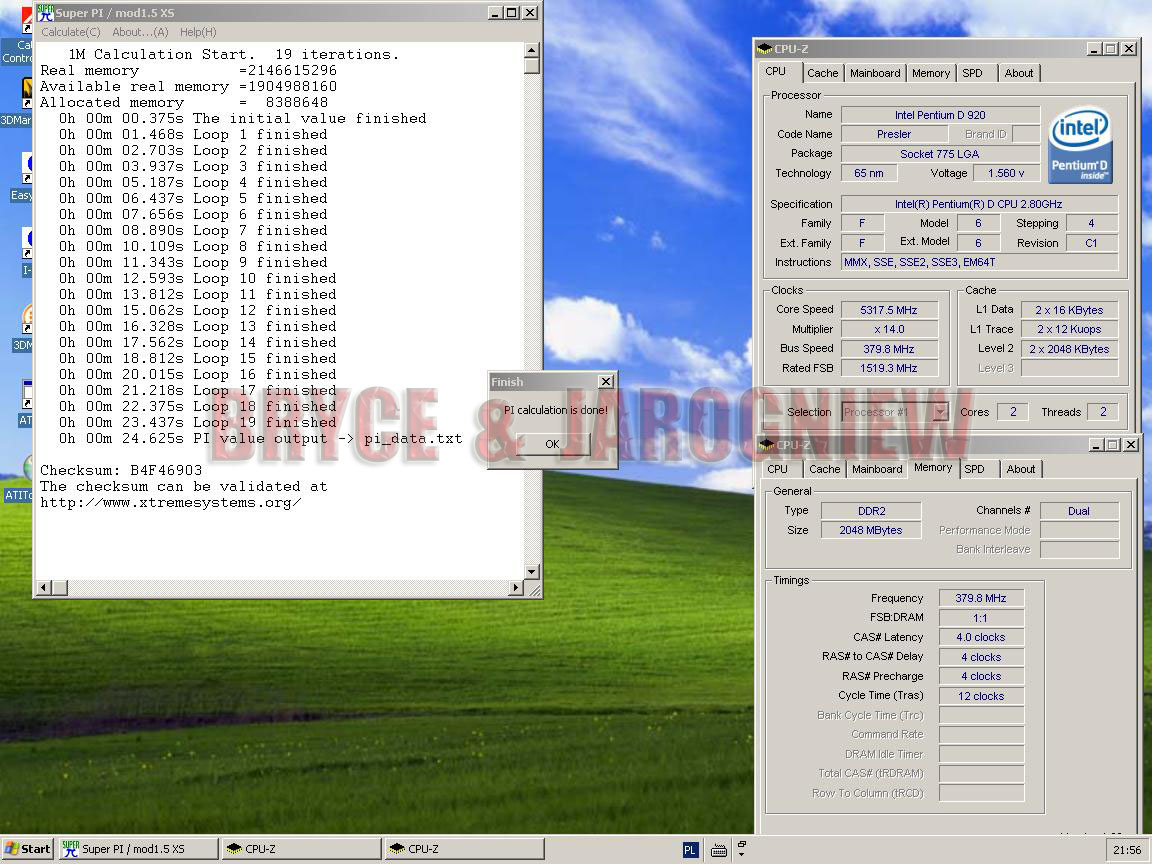1152x864 pixels.
Task: Click the xtremesystems.org URL text in Super PI
Action: click(x=170, y=503)
